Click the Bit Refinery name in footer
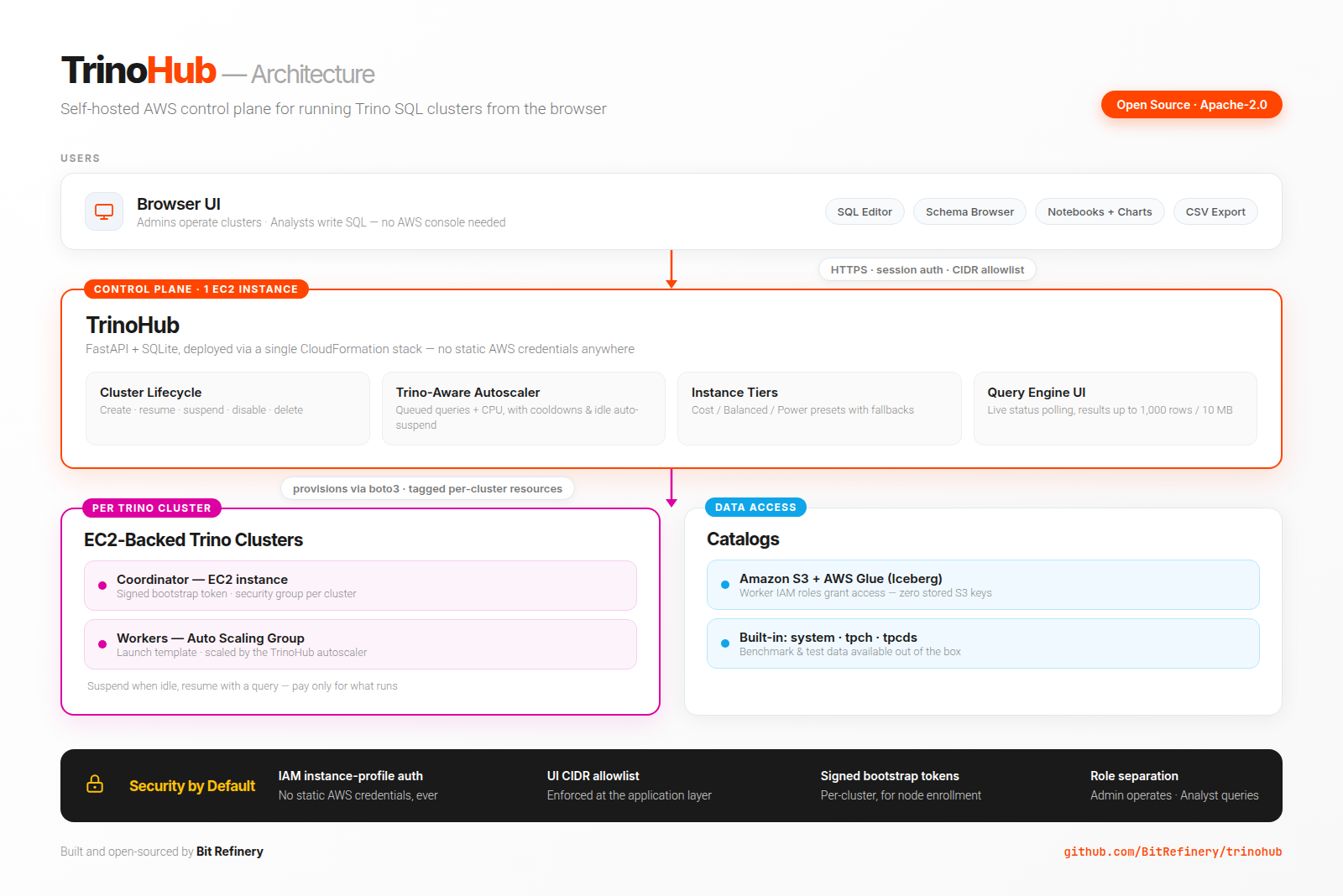 (230, 852)
